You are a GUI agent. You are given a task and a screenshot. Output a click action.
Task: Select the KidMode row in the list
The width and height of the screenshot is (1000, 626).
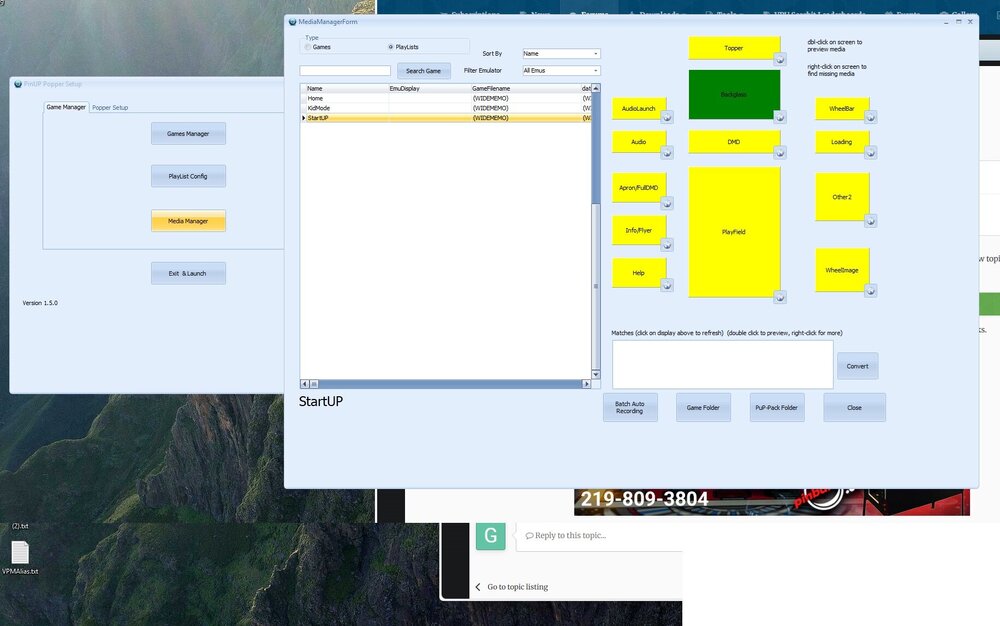point(446,108)
